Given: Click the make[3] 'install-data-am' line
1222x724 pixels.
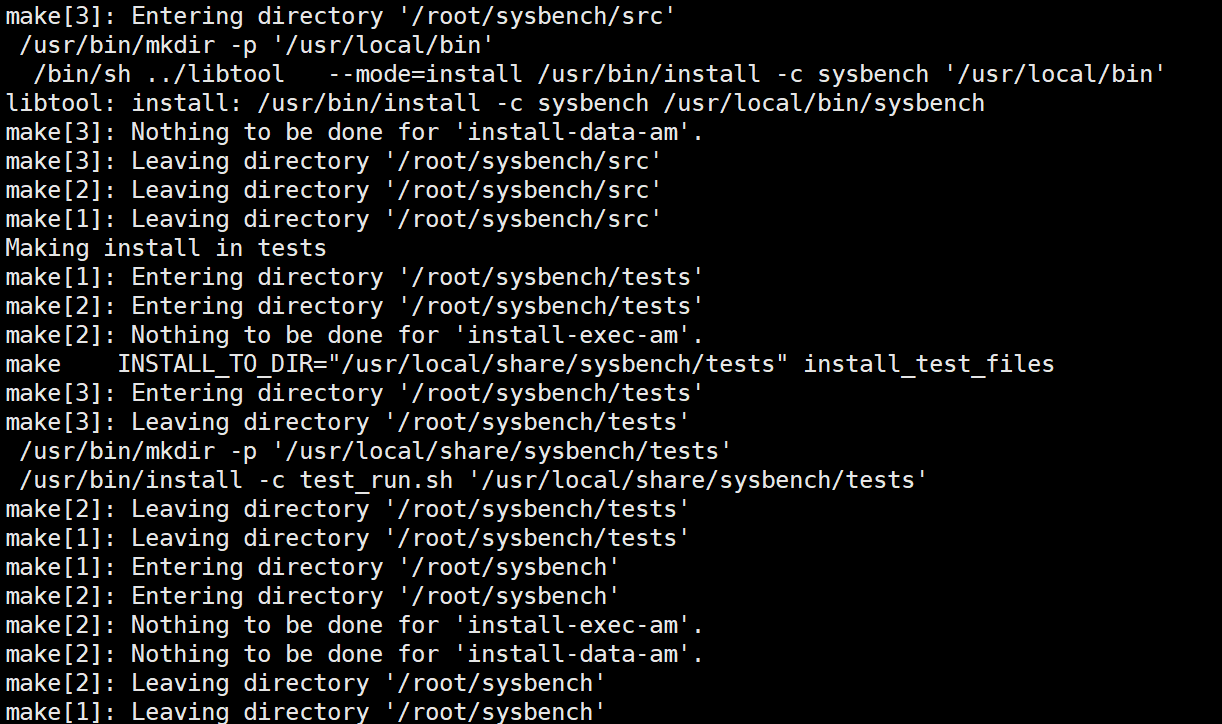Looking at the screenshot, I should click(354, 132).
